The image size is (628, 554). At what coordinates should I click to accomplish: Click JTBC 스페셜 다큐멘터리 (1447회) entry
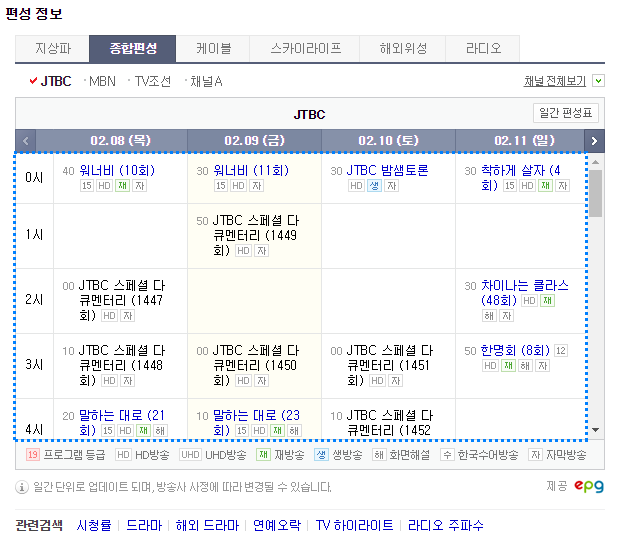point(122,300)
